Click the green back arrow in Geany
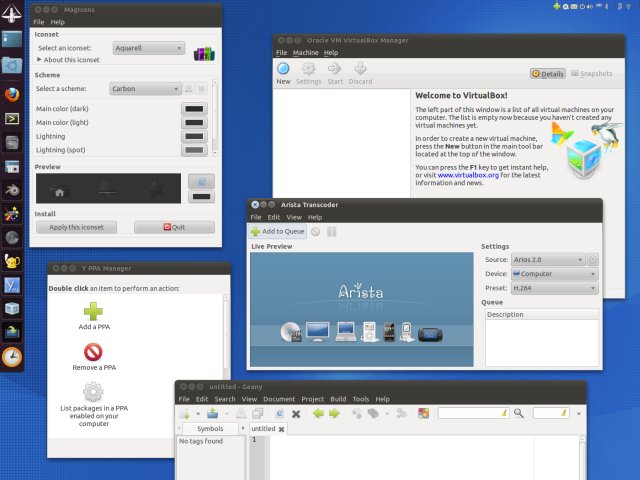 tap(318, 413)
